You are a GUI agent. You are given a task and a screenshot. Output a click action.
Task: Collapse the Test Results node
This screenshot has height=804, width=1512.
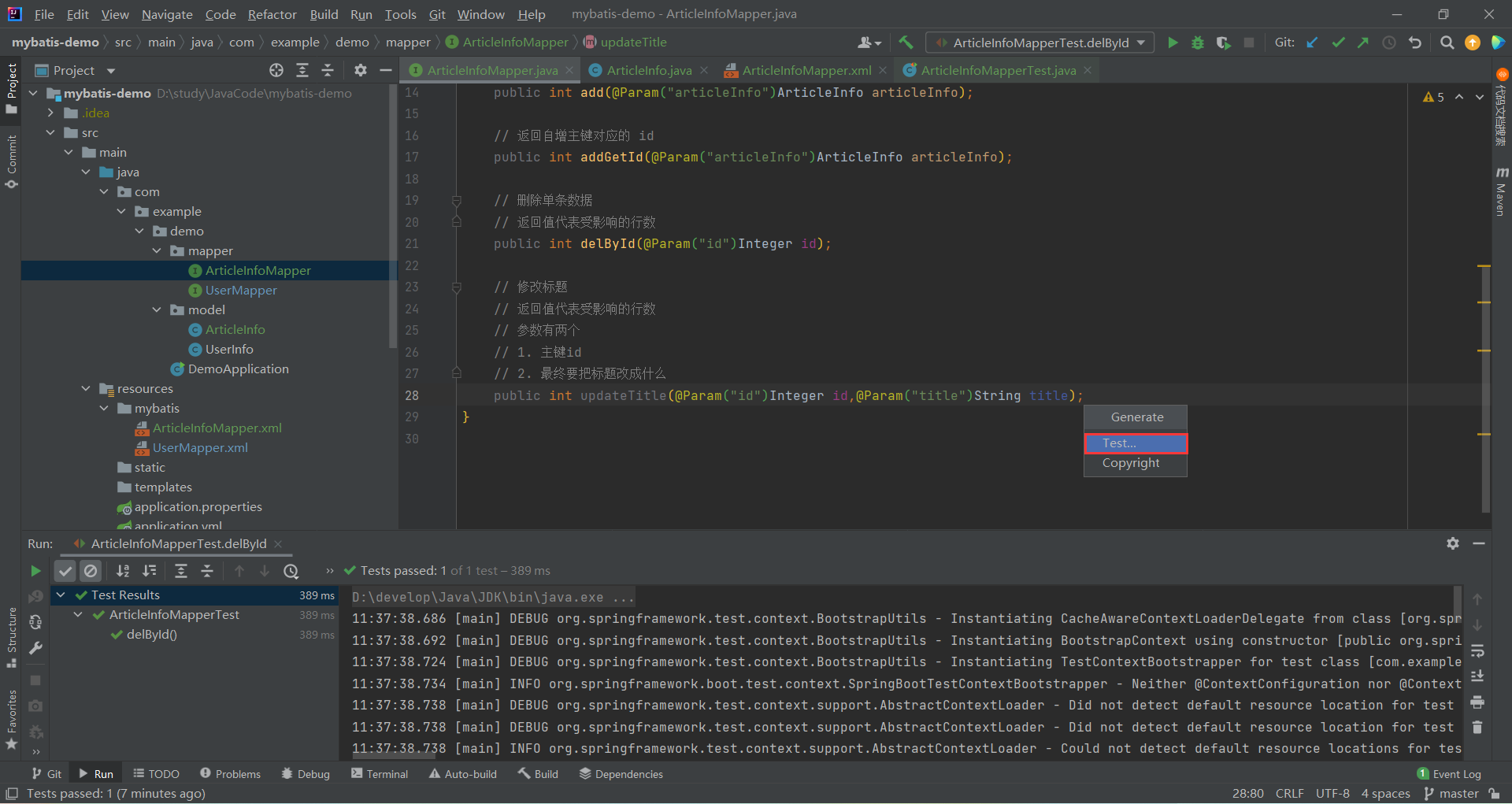coord(61,595)
